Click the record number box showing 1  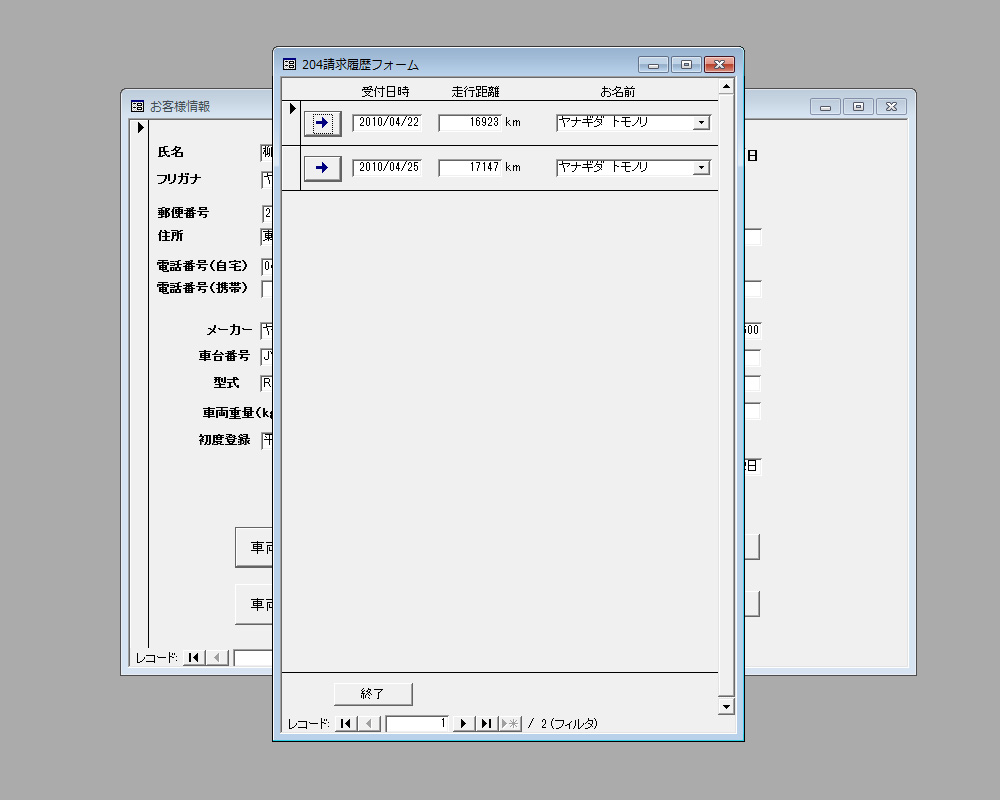click(x=418, y=723)
